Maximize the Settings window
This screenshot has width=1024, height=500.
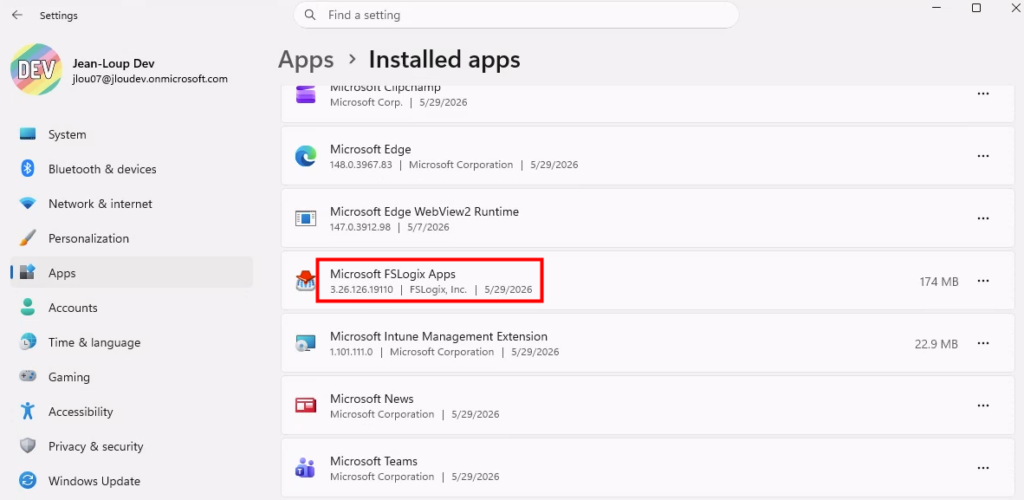(976, 8)
